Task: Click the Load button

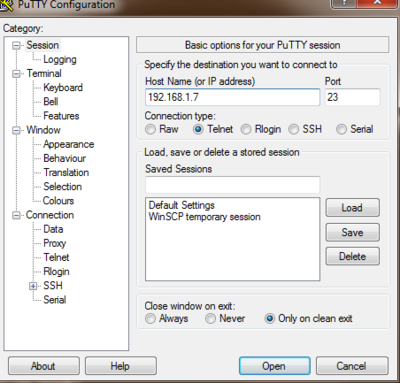Action: pyautogui.click(x=352, y=208)
